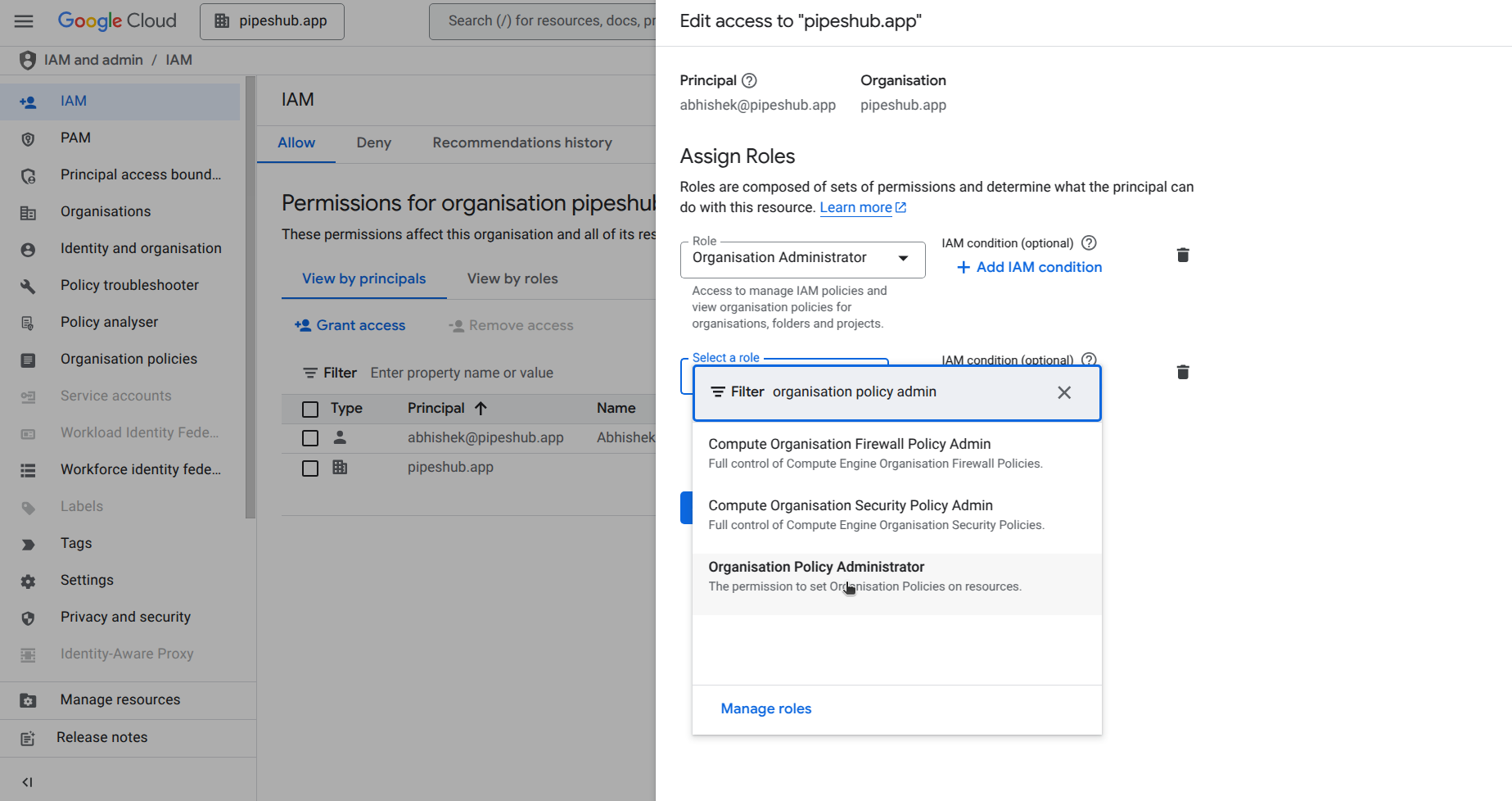
Task: Click the Learn more link
Action: click(856, 207)
